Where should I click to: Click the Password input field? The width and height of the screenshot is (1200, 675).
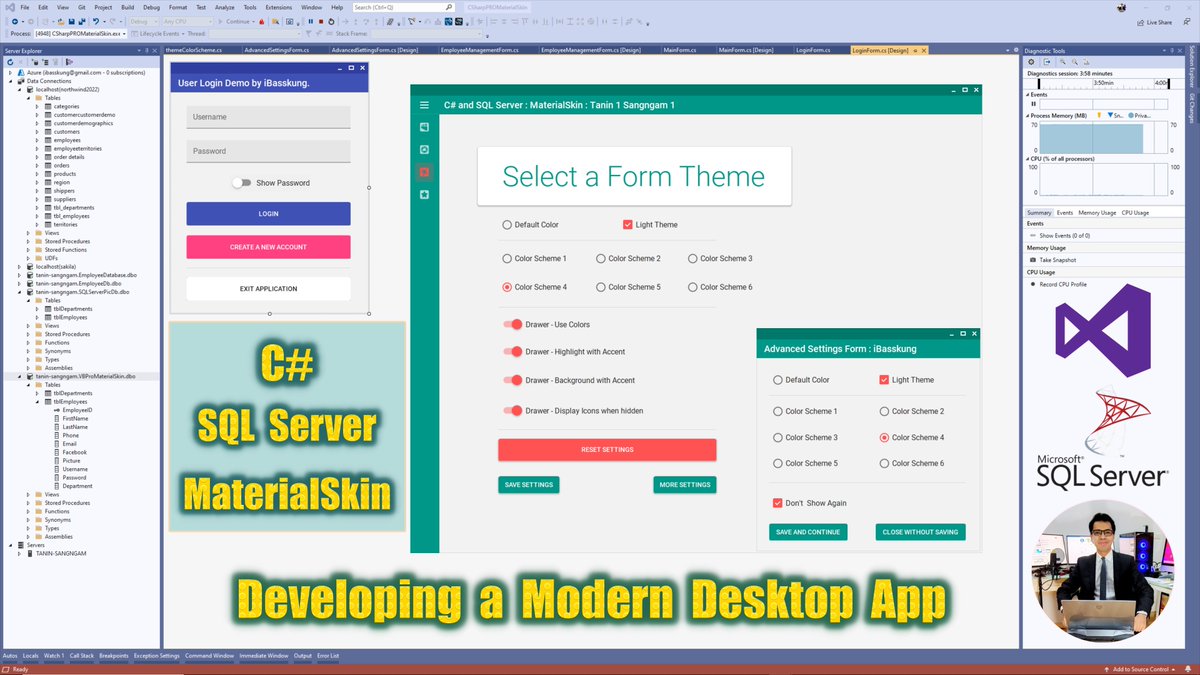(x=268, y=151)
